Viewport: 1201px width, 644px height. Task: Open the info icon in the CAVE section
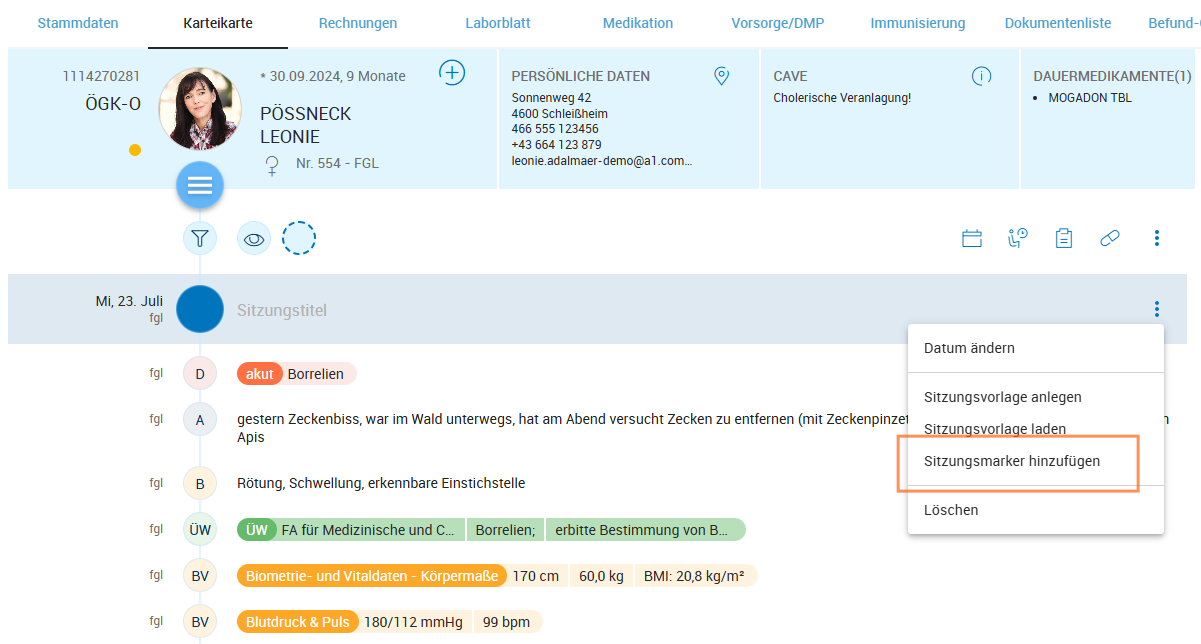pyautogui.click(x=981, y=75)
